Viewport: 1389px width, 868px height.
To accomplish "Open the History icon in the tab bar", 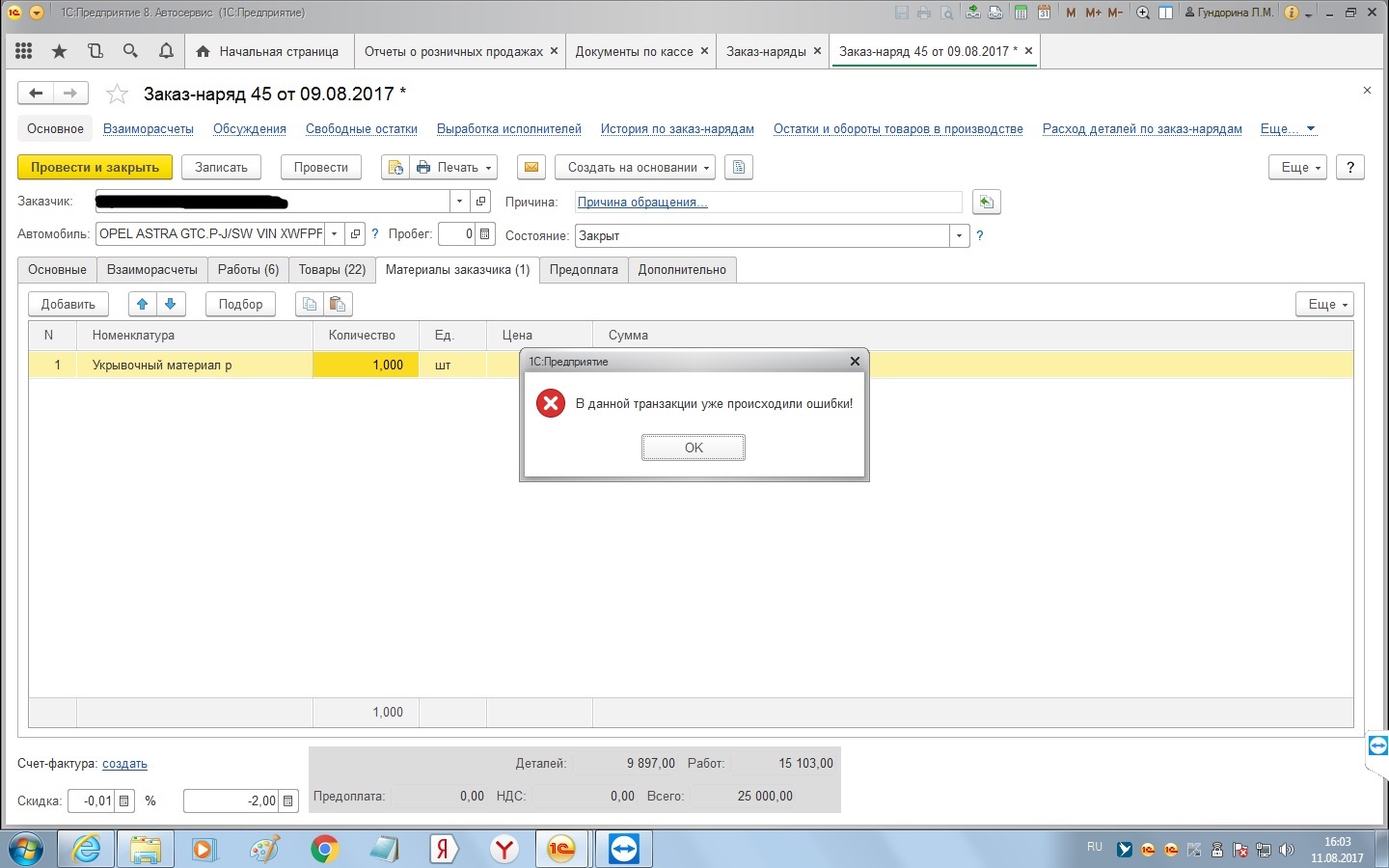I will coord(95,51).
